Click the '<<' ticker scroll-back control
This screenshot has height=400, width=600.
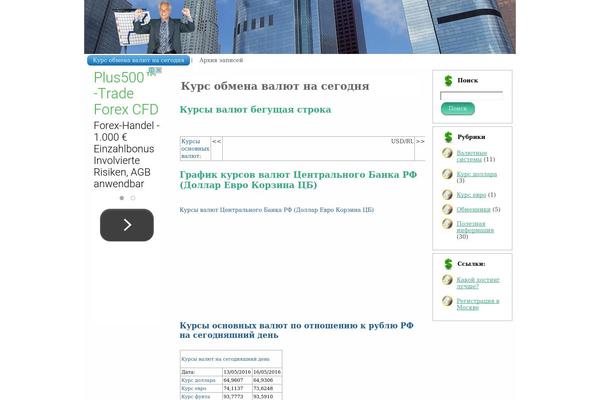217,141
